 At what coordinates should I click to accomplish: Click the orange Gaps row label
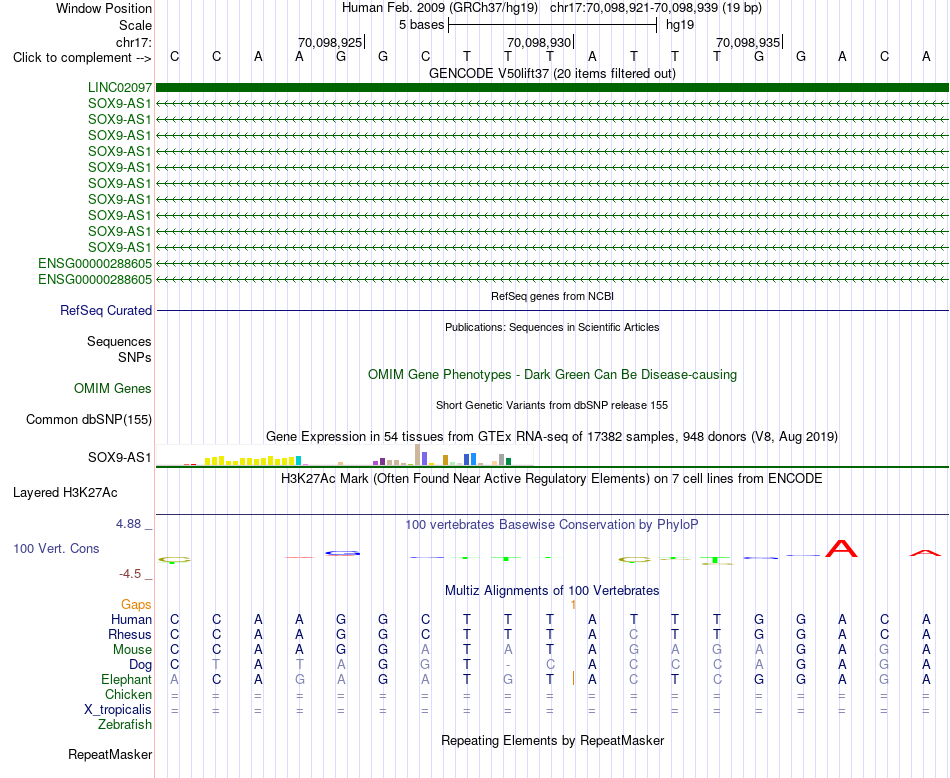pyautogui.click(x=136, y=604)
